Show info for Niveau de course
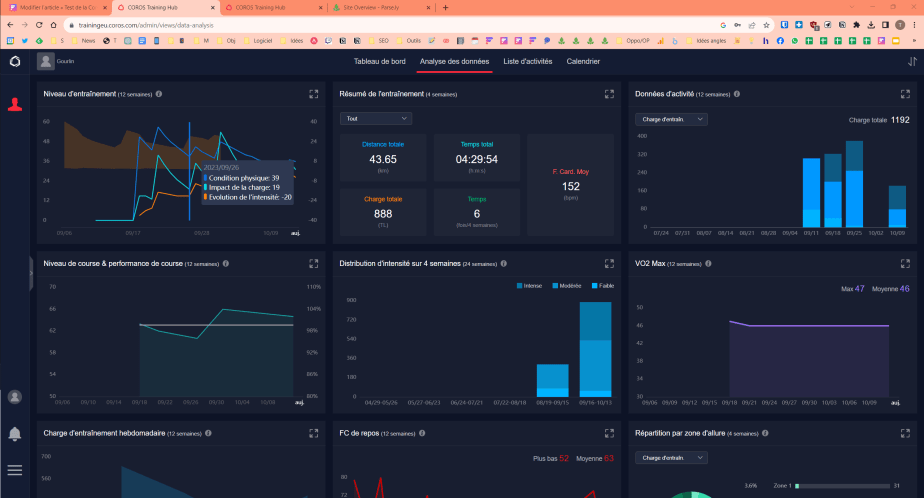The height and width of the screenshot is (498, 924). tap(226, 263)
